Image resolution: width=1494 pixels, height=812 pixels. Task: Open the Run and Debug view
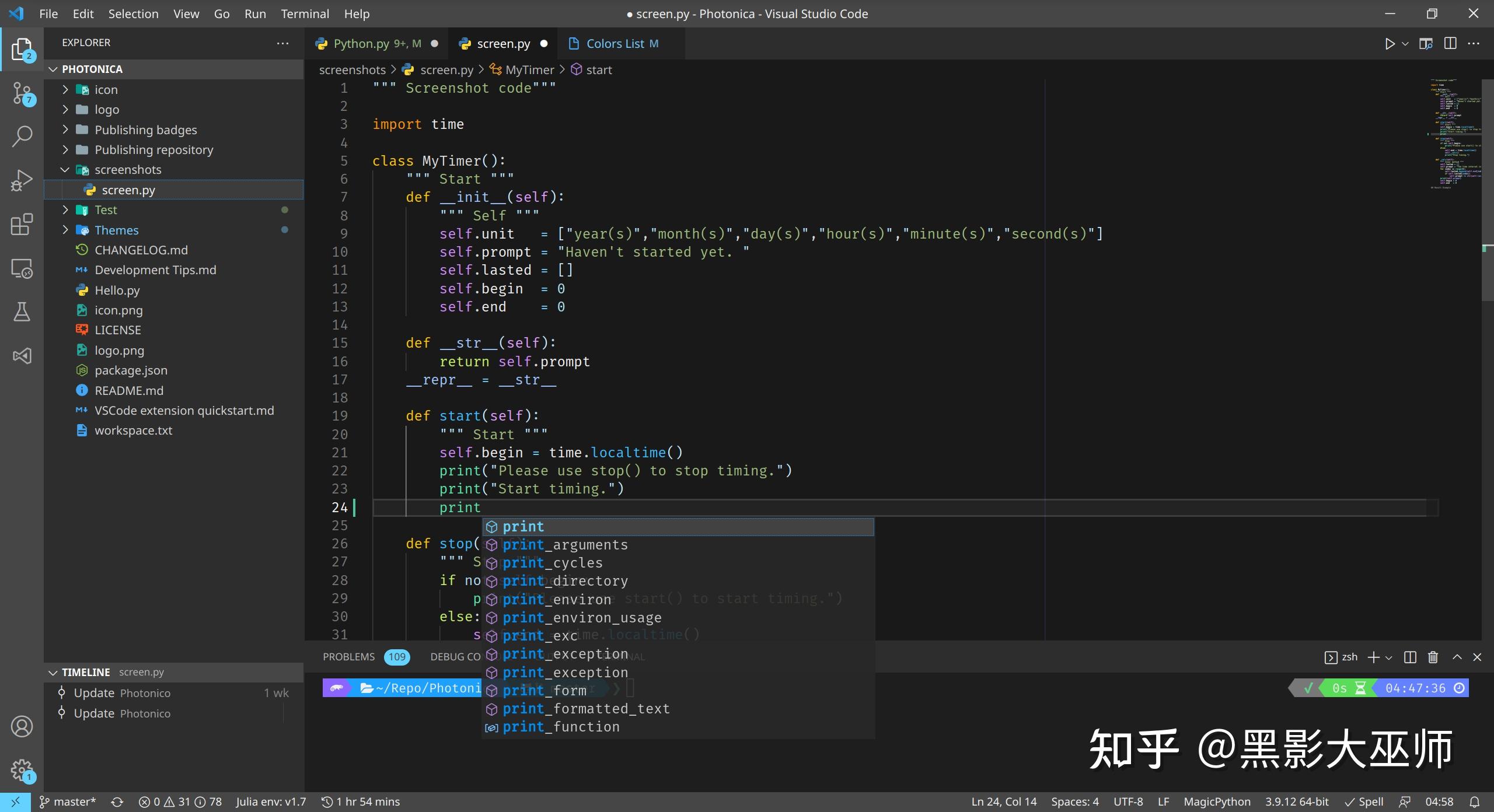21,180
